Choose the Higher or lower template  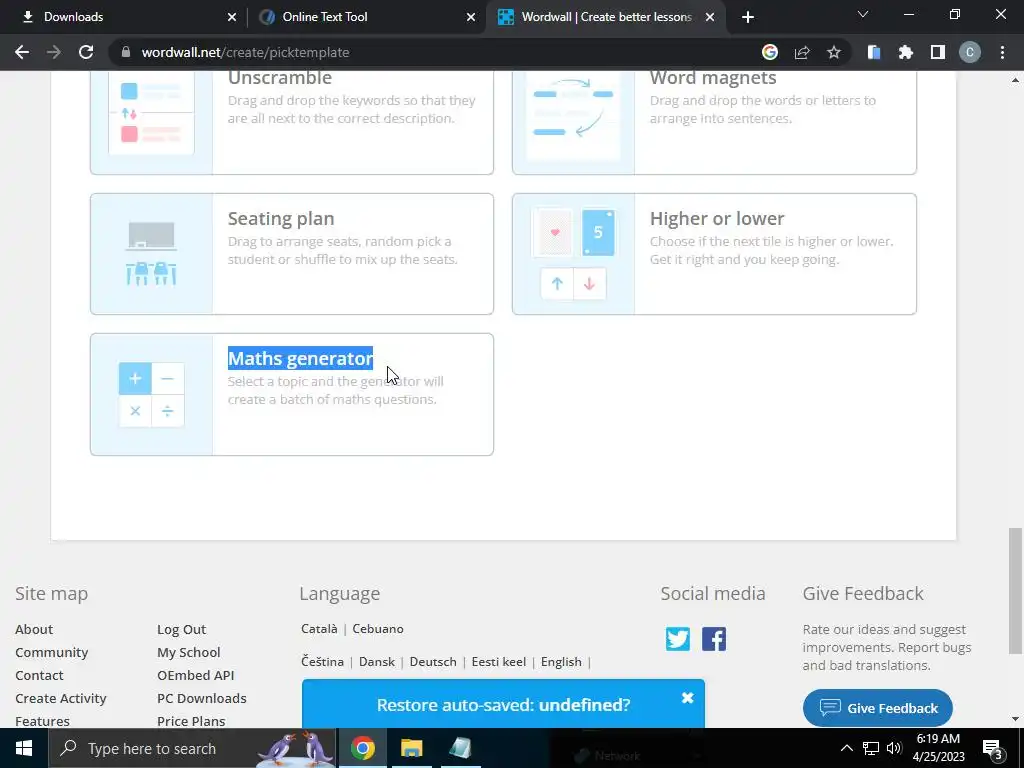click(714, 253)
